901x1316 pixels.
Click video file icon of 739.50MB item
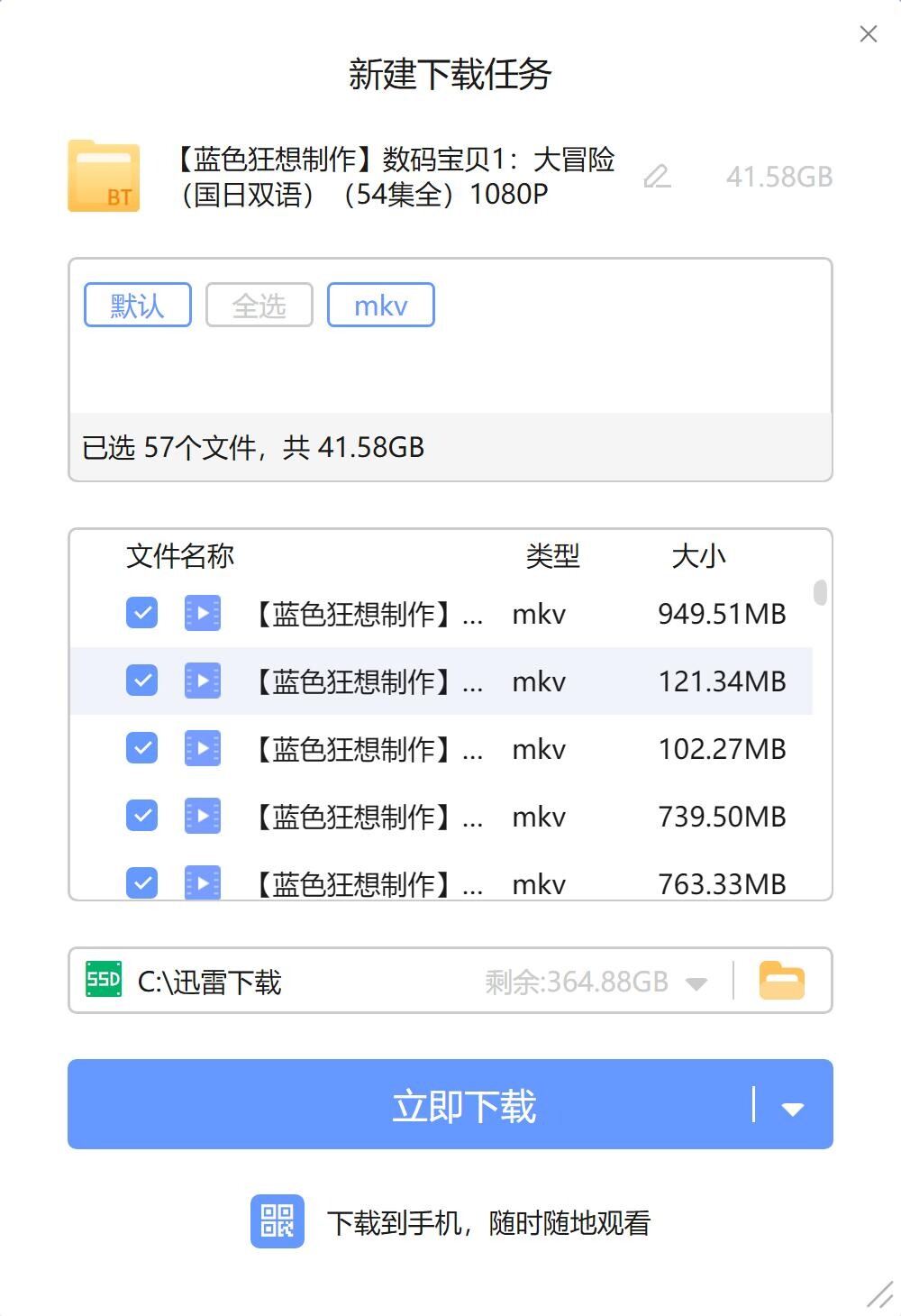pyautogui.click(x=203, y=817)
